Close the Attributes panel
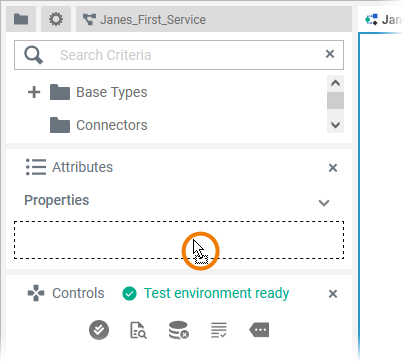Image resolution: width=404 pixels, height=362 pixels. point(333,168)
